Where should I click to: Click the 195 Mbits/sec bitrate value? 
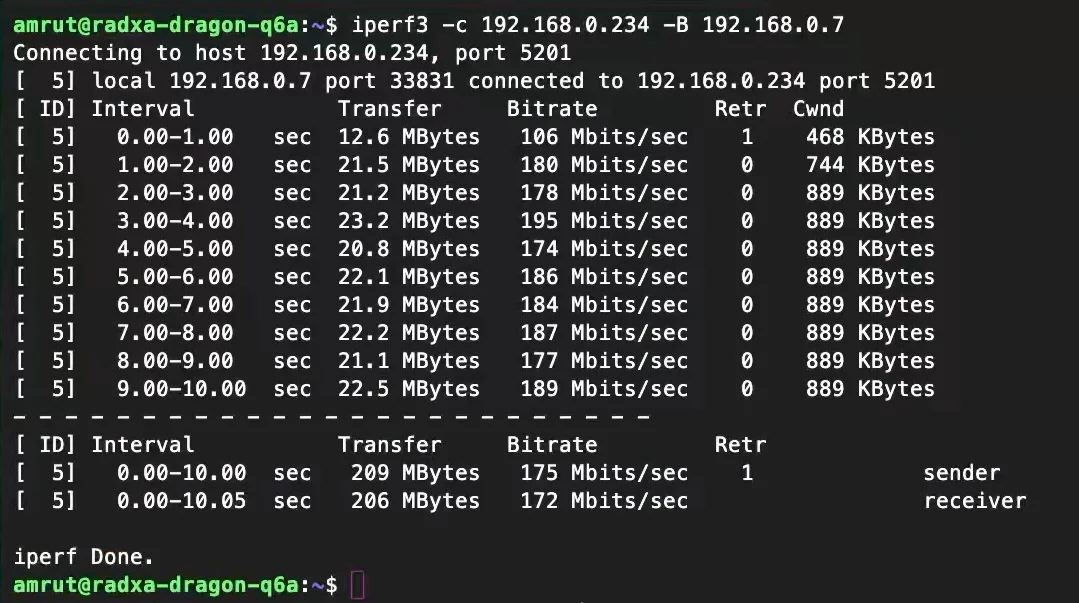pyautogui.click(x=604, y=221)
